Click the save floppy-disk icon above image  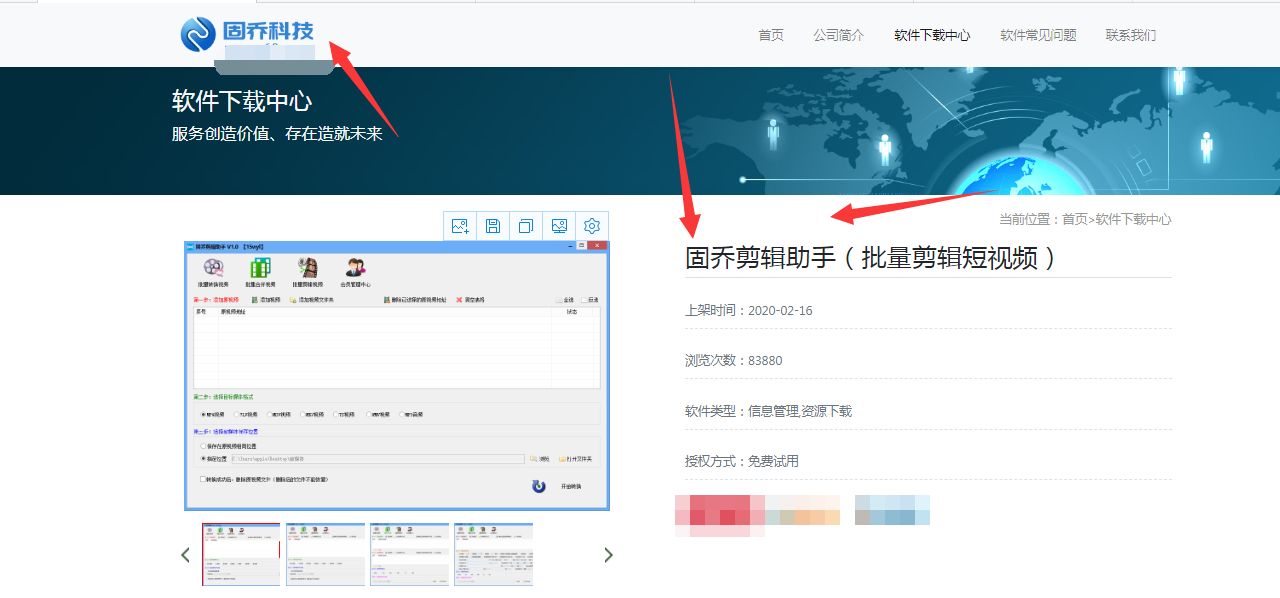pos(493,226)
